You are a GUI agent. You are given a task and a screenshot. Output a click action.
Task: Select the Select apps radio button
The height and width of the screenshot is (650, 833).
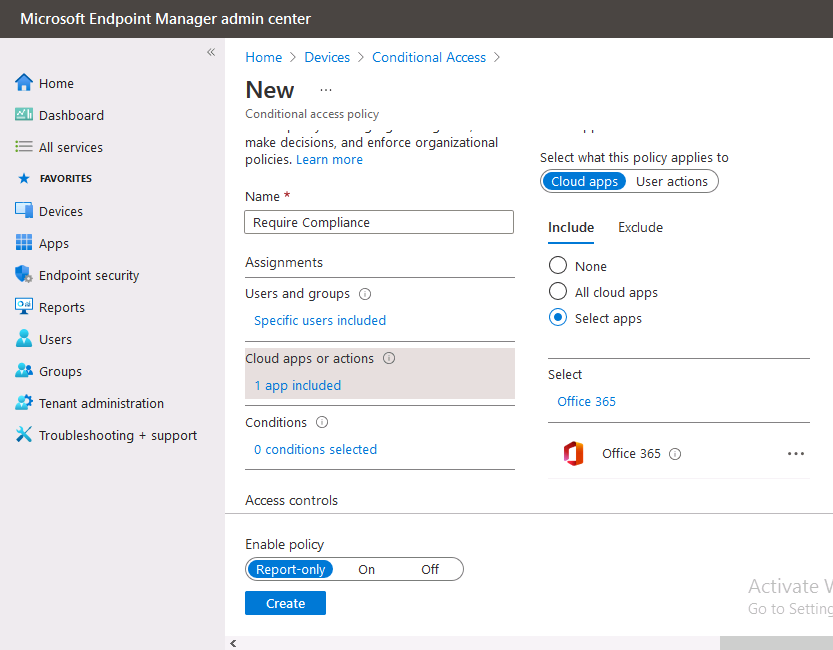[x=558, y=318]
